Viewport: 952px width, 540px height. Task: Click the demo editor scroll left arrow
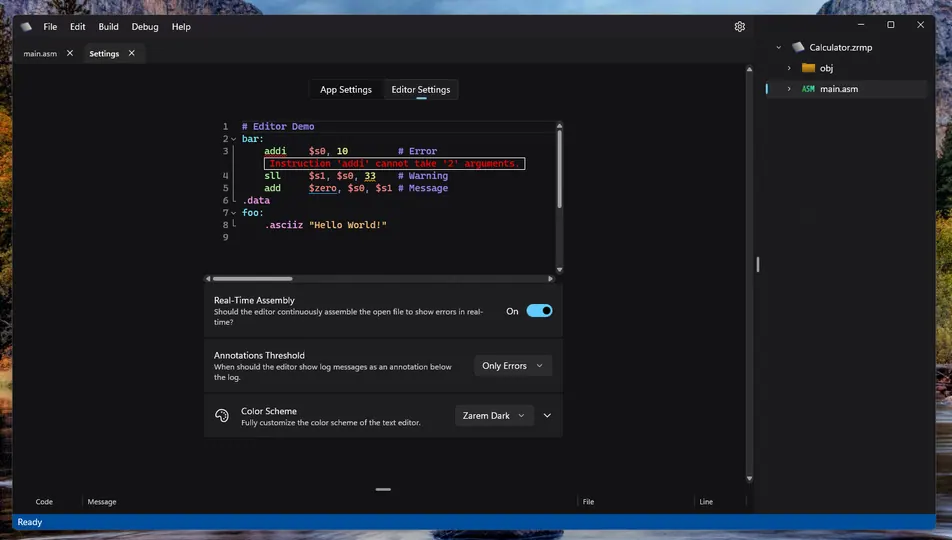point(208,279)
